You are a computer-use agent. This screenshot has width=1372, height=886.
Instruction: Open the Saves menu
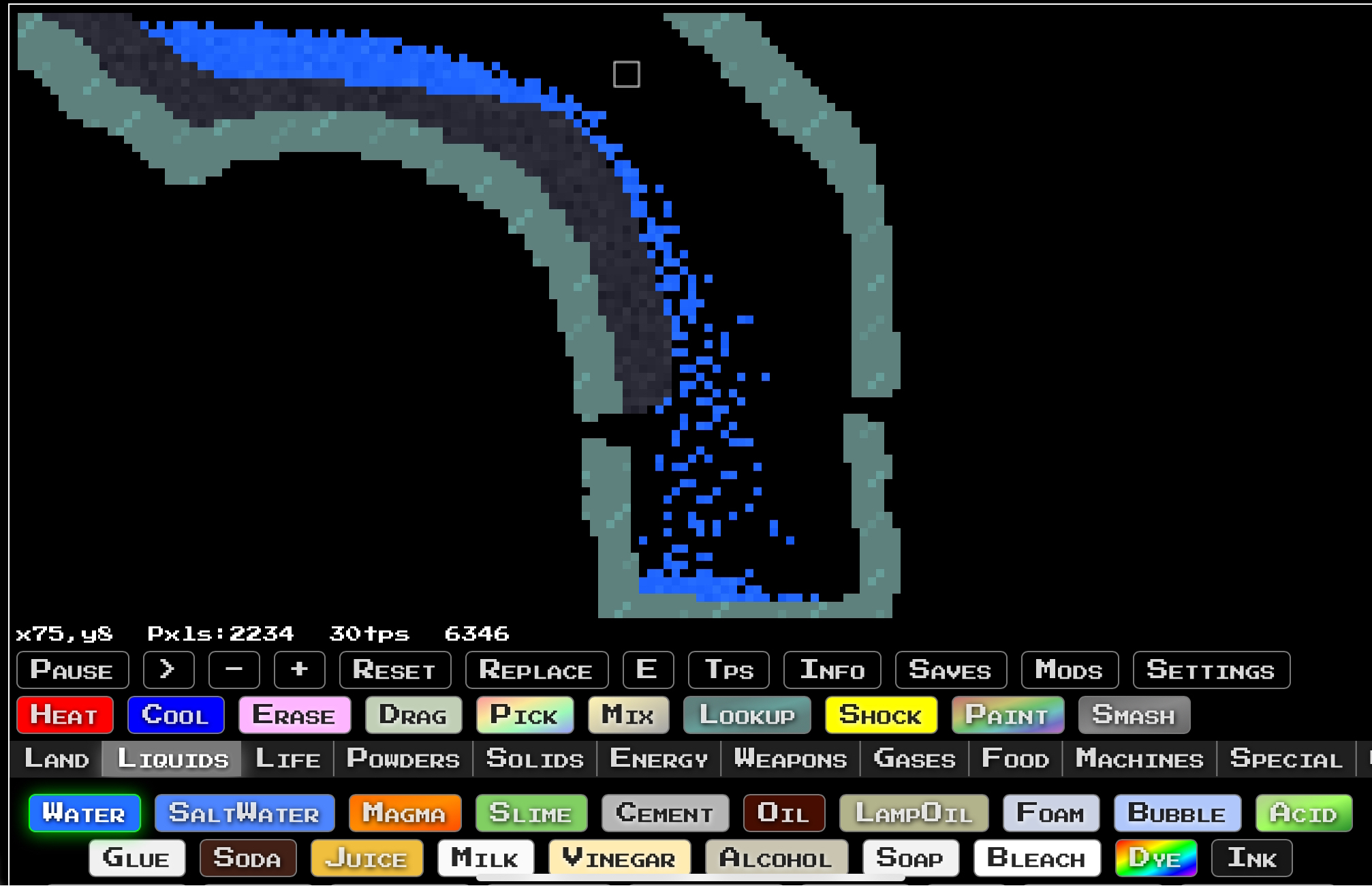[x=950, y=670]
